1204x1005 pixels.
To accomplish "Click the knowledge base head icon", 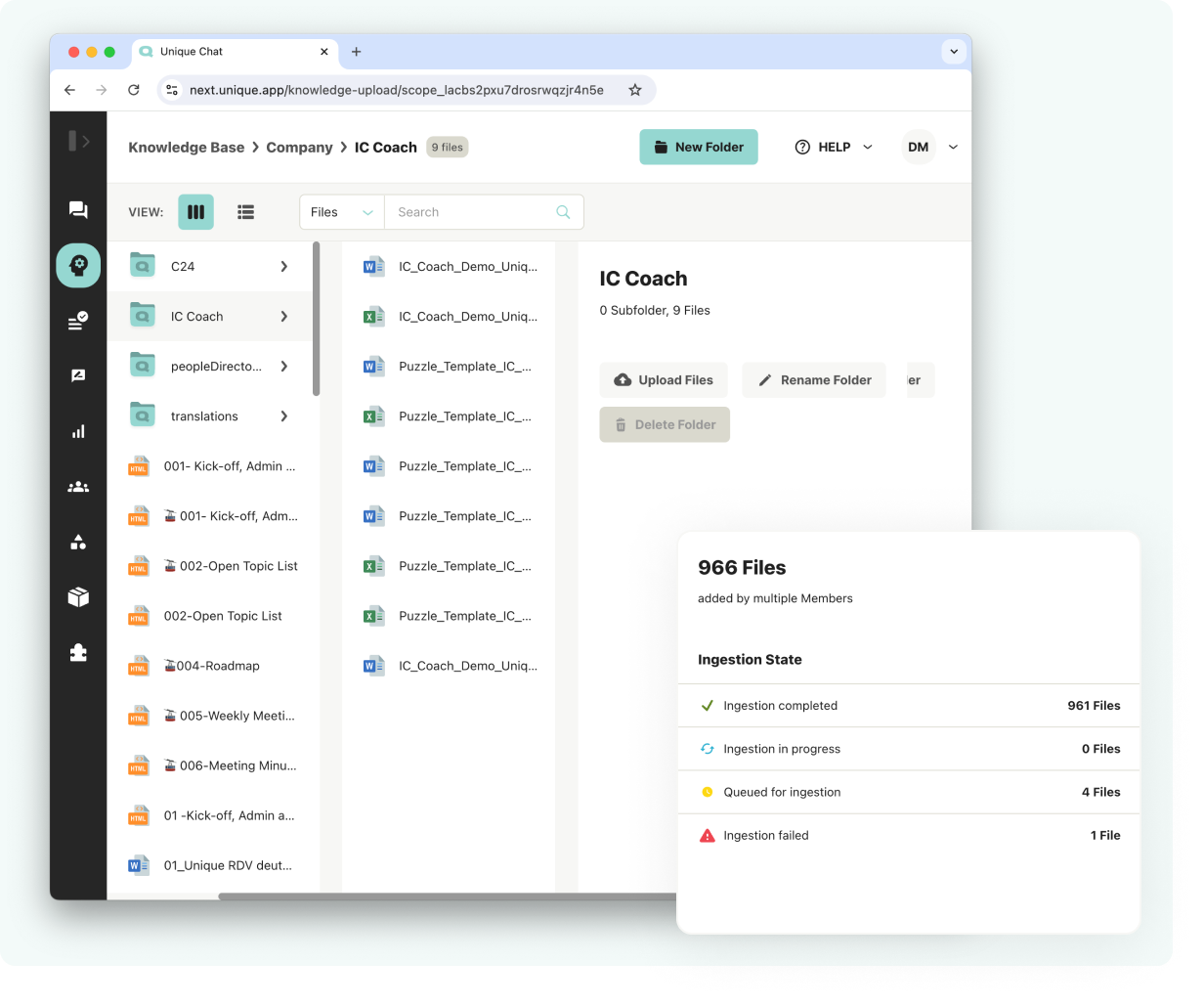I will tap(78, 265).
